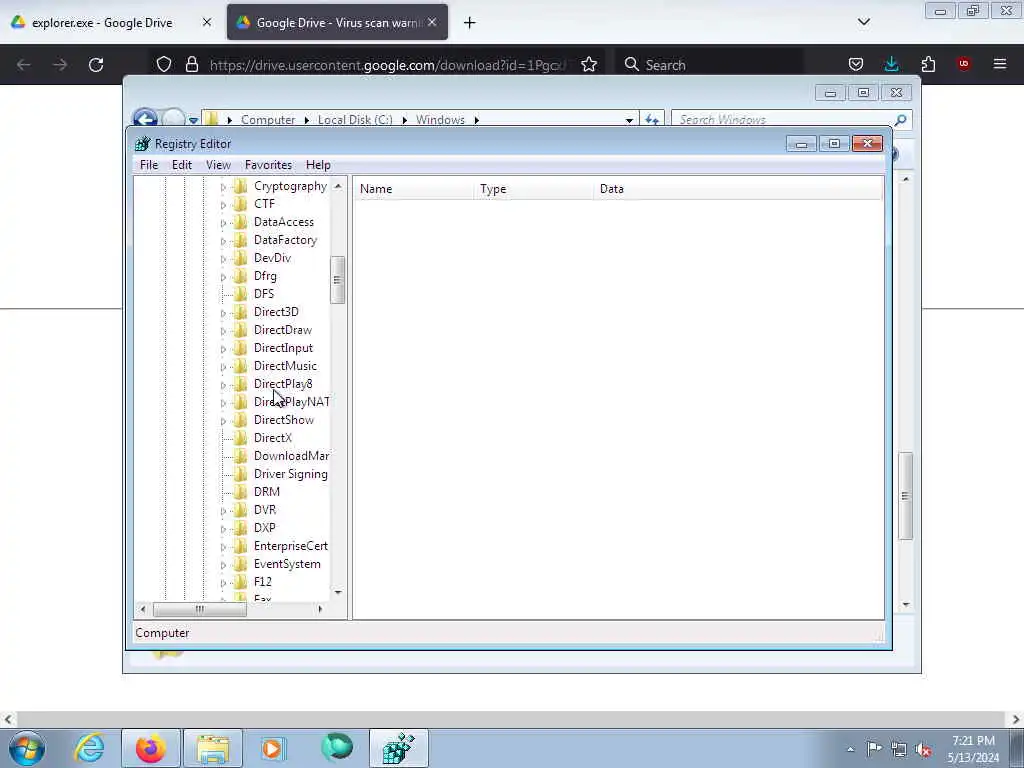
Task: Click the Save to Pocket icon
Action: (856, 64)
